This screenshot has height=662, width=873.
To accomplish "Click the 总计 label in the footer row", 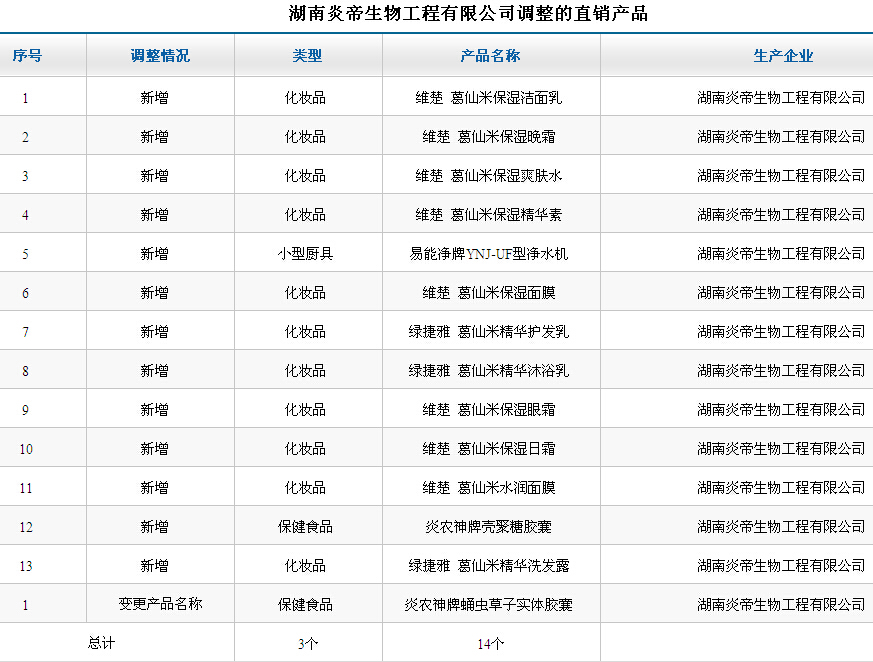I will 101,643.
